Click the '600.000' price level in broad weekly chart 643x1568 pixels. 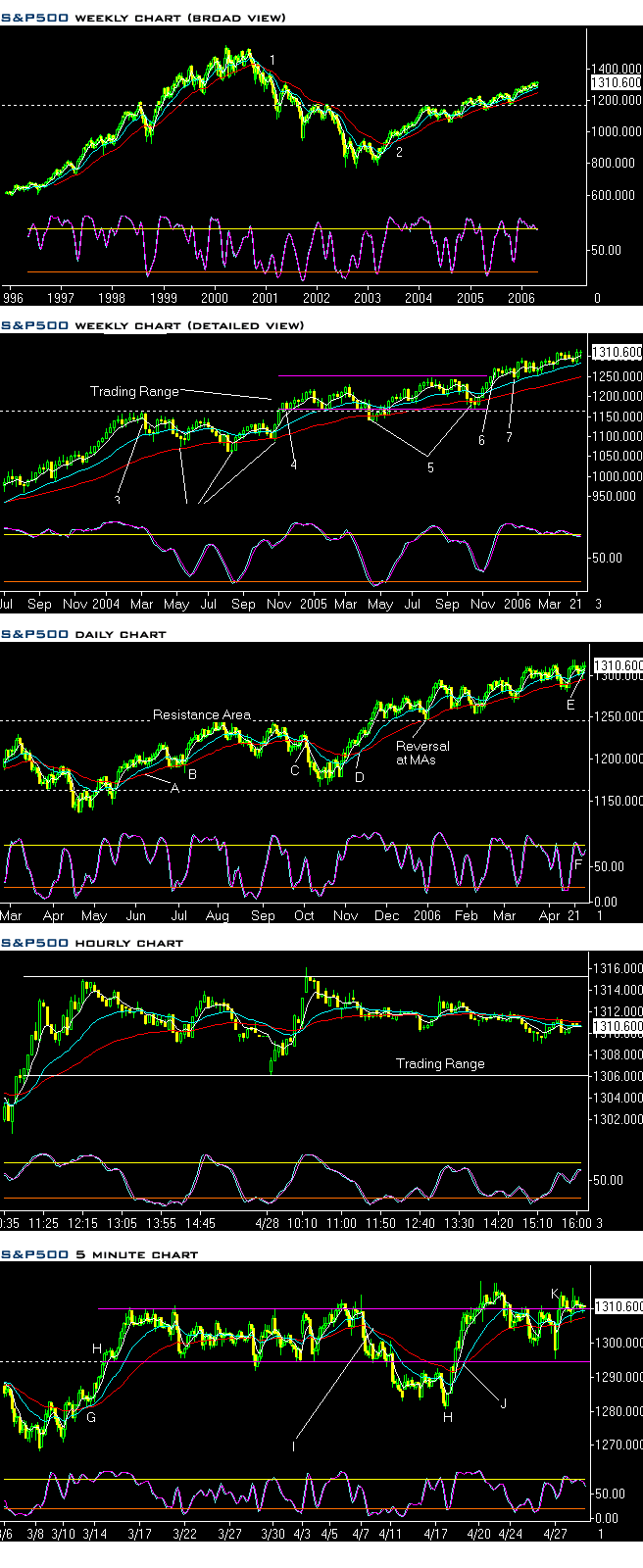[614, 195]
